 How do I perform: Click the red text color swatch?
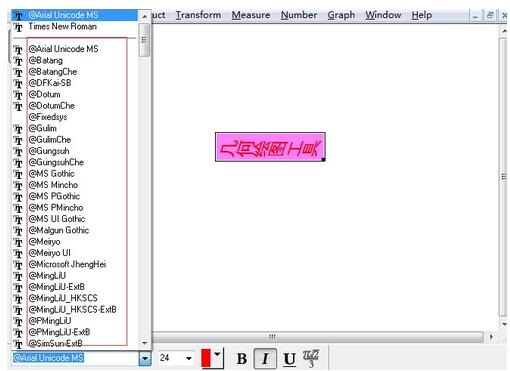206,358
